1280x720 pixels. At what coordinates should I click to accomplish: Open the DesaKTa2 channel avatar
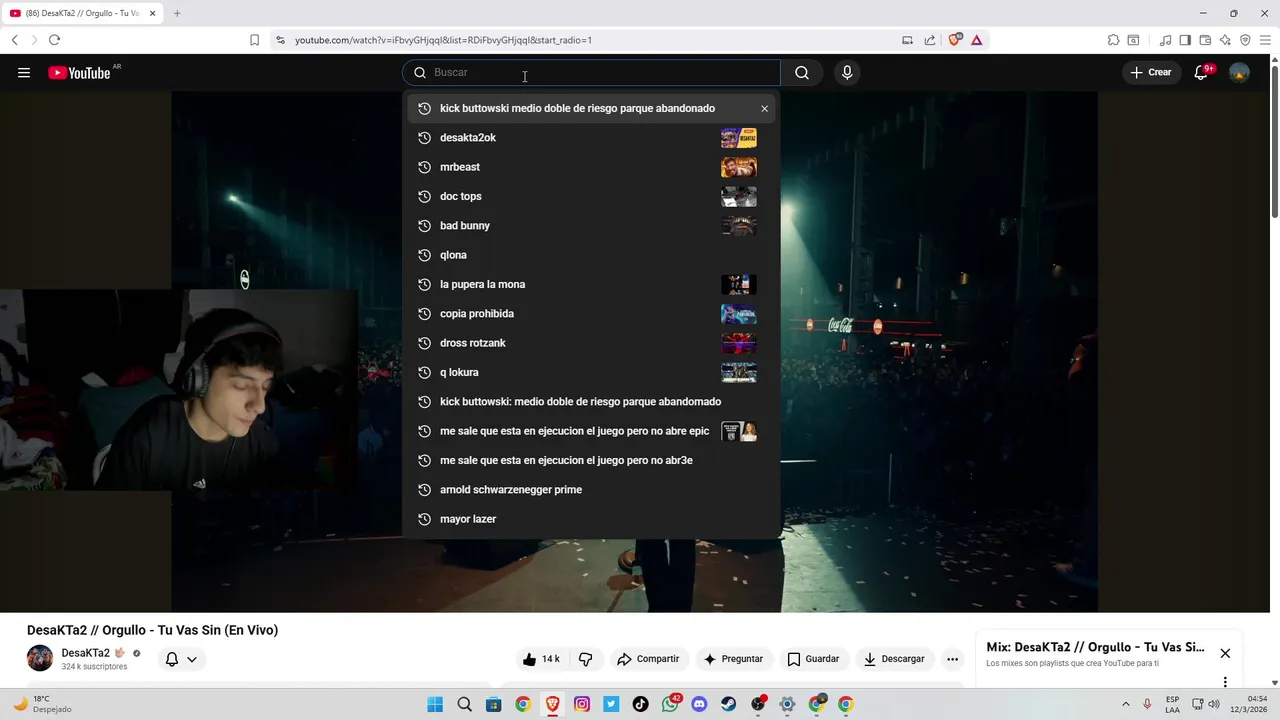pos(40,658)
